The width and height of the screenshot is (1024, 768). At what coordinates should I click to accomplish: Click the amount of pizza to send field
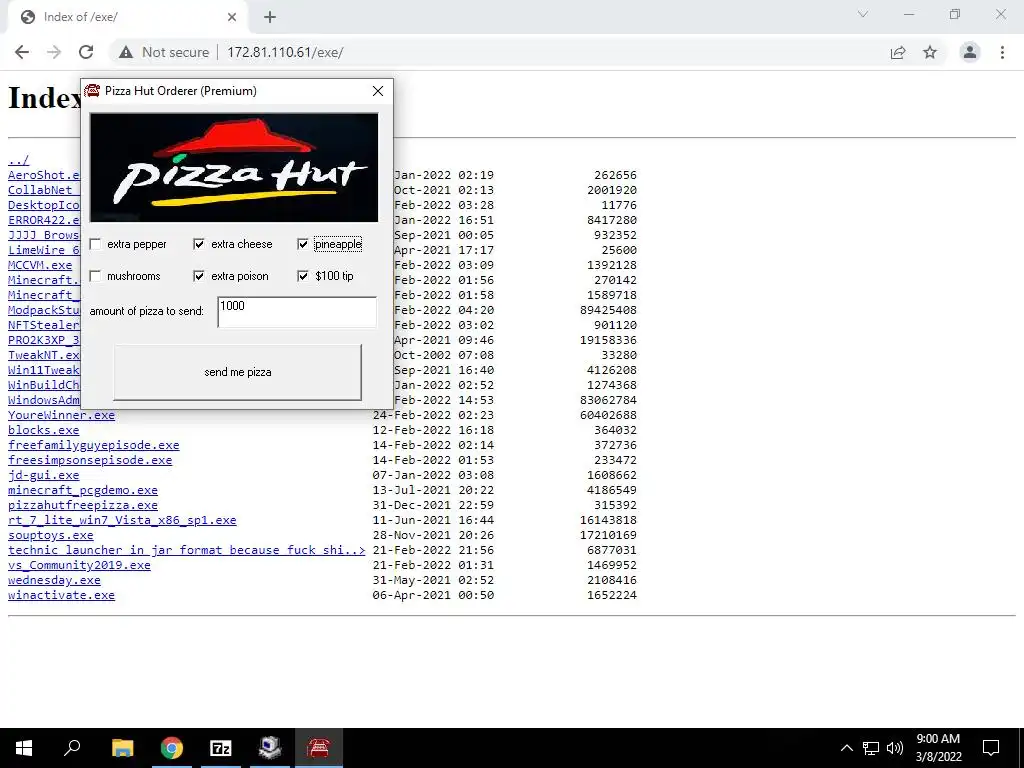tap(297, 312)
